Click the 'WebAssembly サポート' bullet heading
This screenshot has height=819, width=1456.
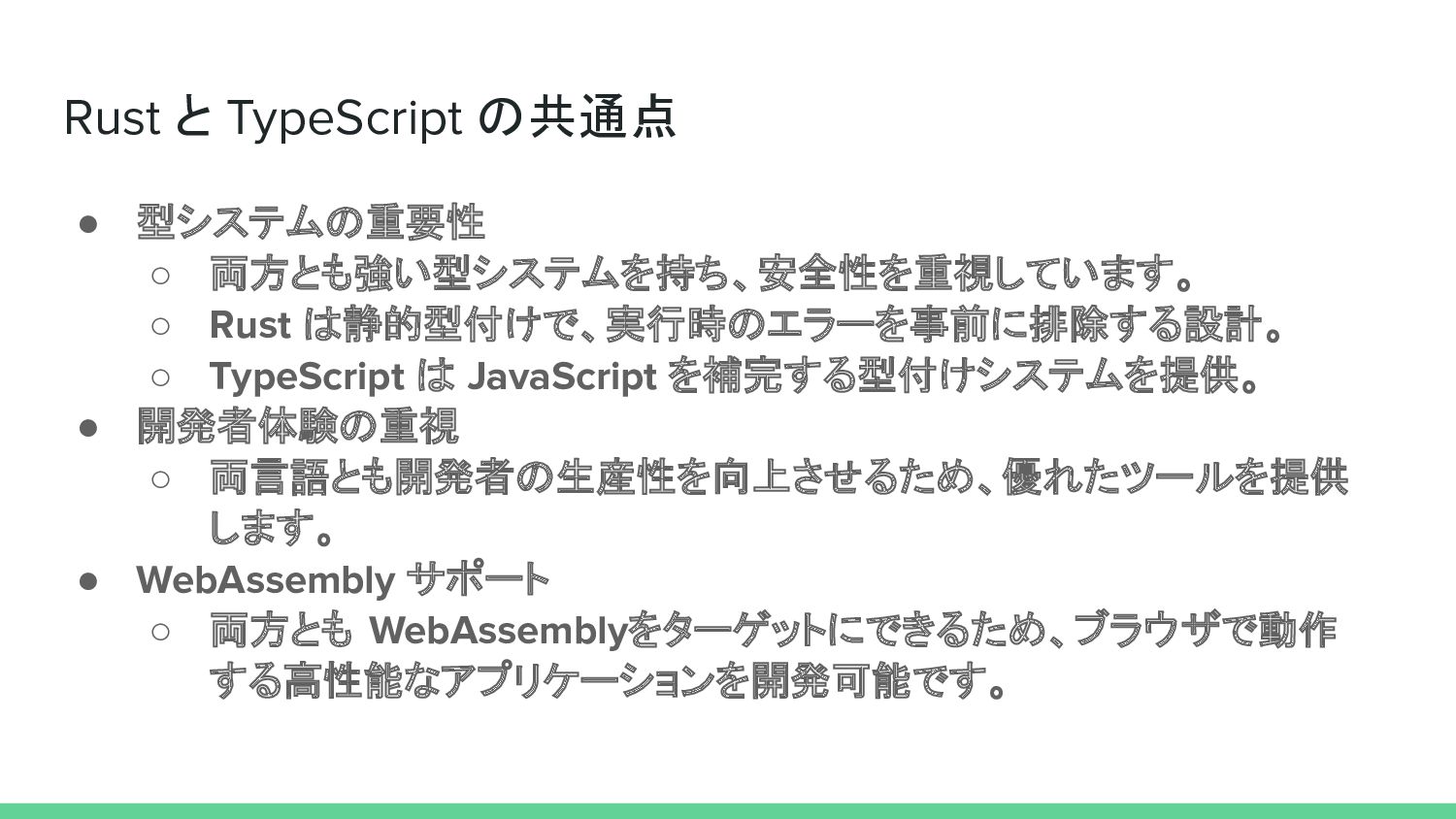343,580
